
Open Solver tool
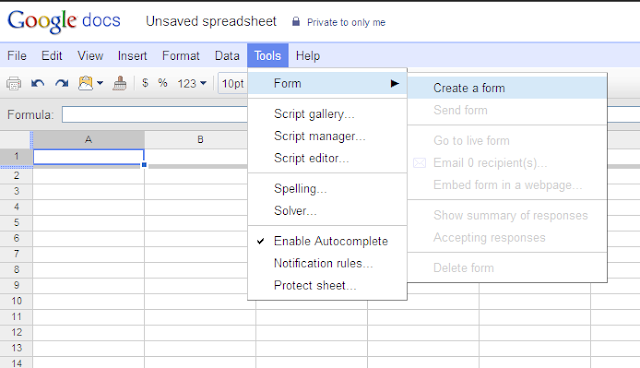tap(327, 211)
